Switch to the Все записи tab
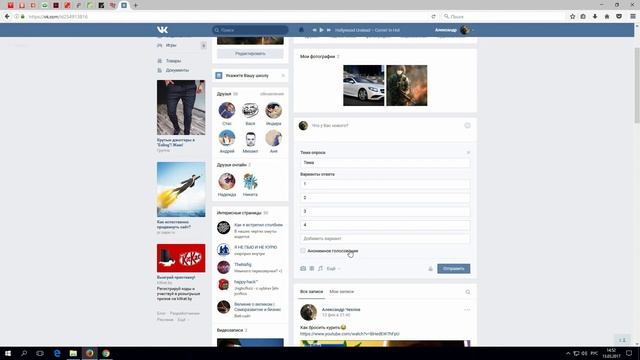Screen dimensions: 640x360 pos(311,292)
